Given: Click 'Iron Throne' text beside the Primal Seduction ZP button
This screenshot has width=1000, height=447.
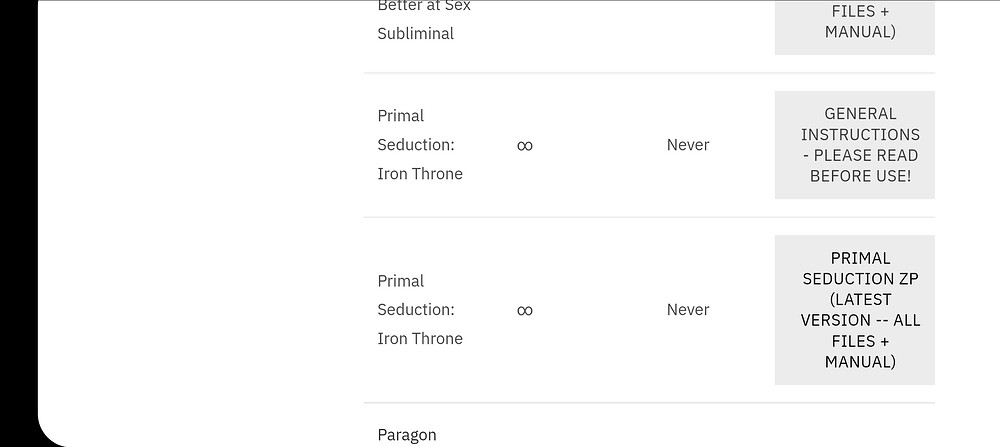Looking at the screenshot, I should point(420,339).
